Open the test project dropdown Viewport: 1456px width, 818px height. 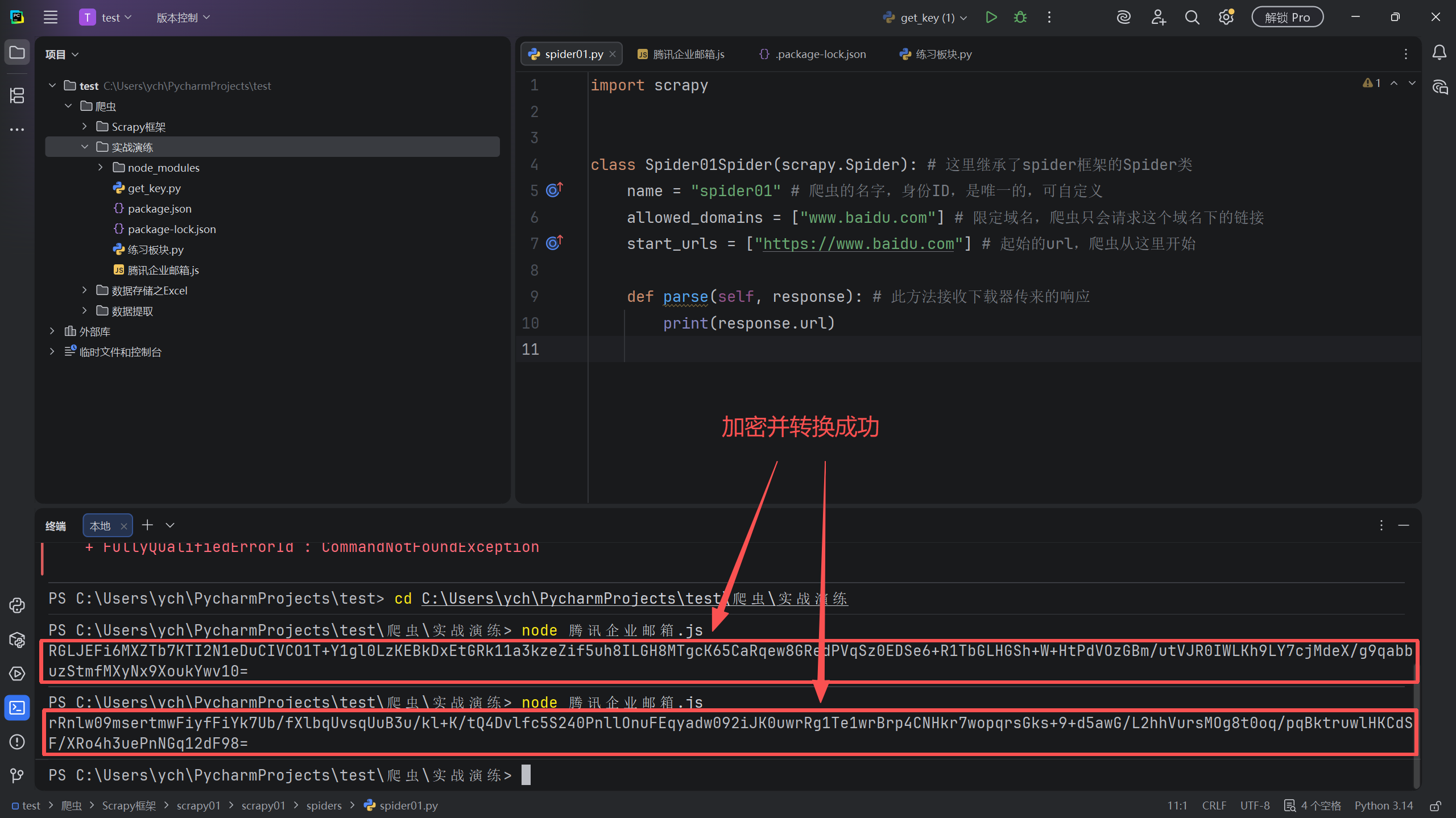[x=106, y=17]
